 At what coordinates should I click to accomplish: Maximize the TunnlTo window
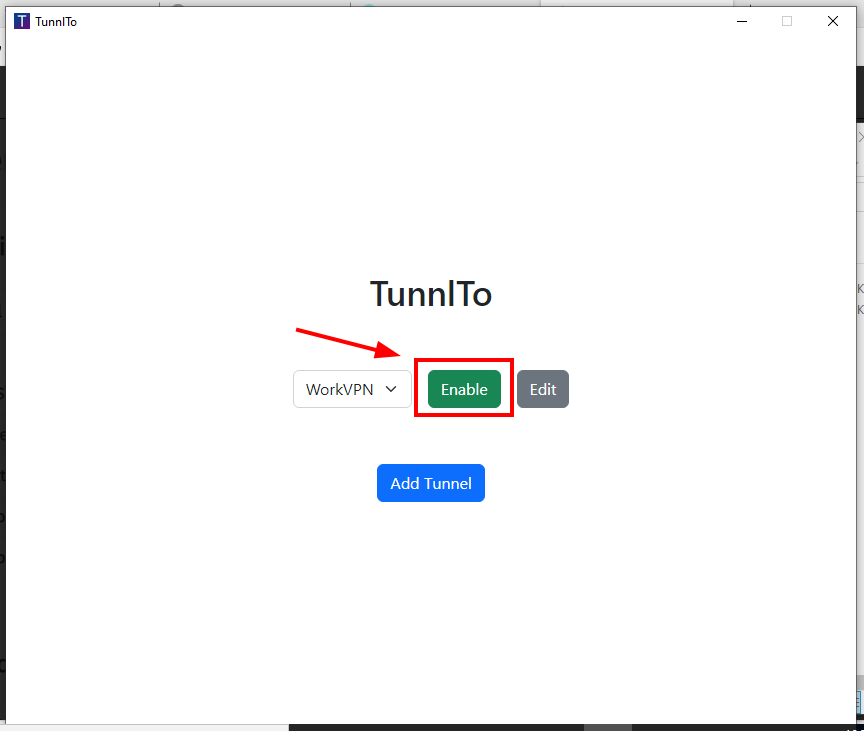point(787,21)
